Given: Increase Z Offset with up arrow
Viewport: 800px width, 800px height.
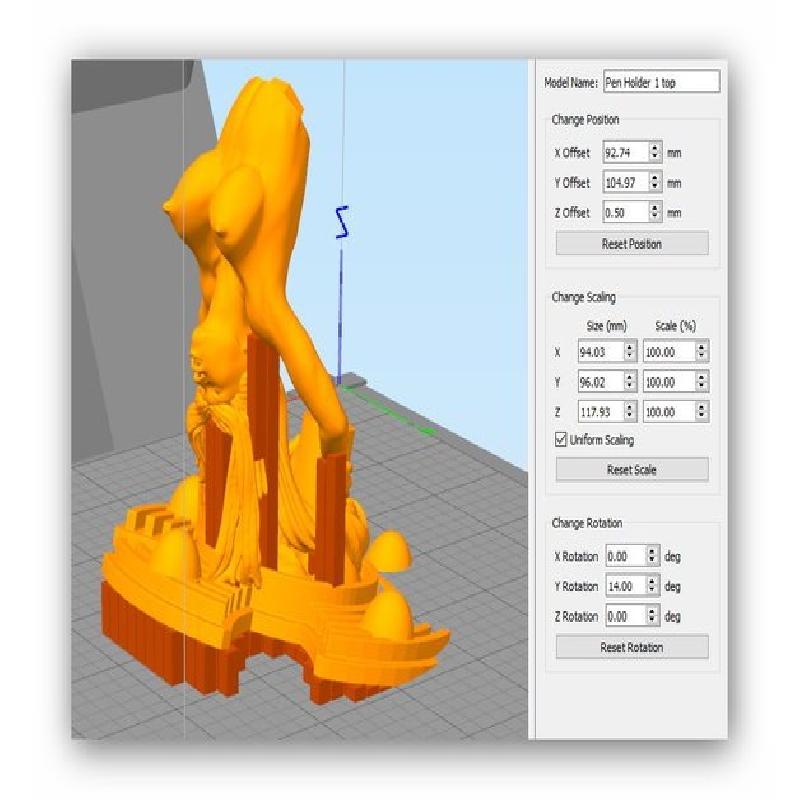Looking at the screenshot, I should (655, 207).
